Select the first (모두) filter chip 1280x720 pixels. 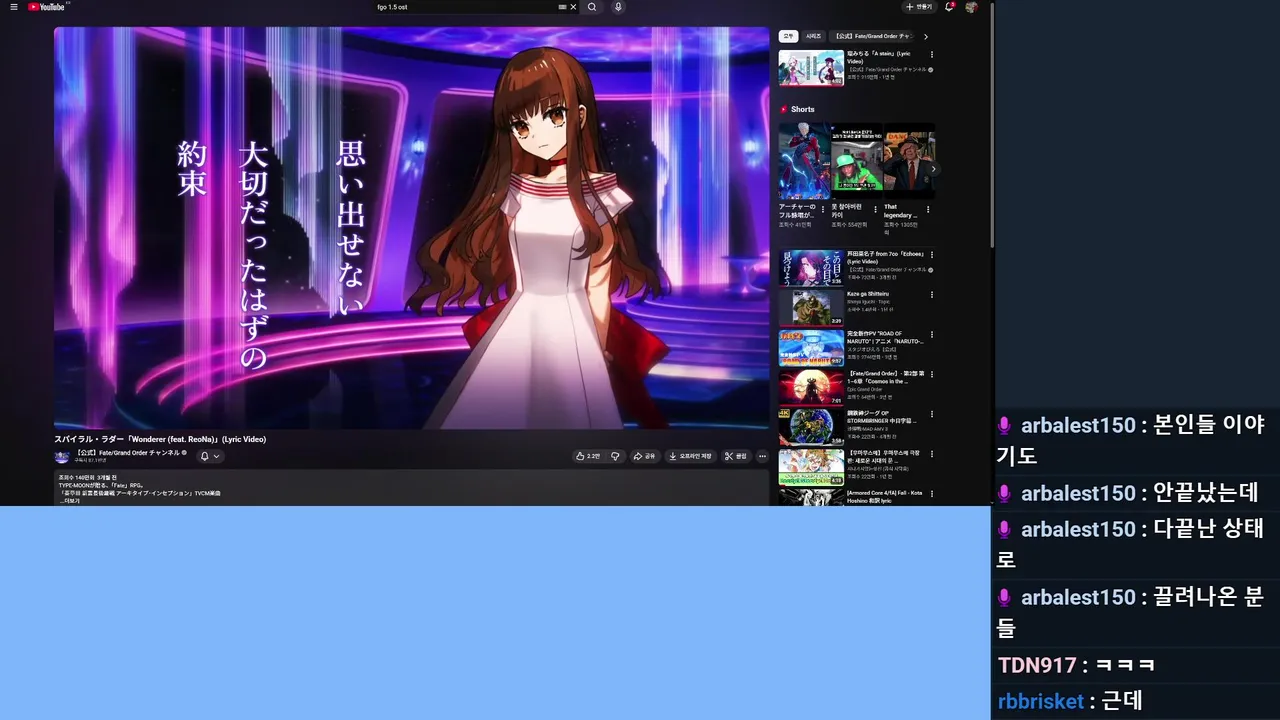pos(788,36)
